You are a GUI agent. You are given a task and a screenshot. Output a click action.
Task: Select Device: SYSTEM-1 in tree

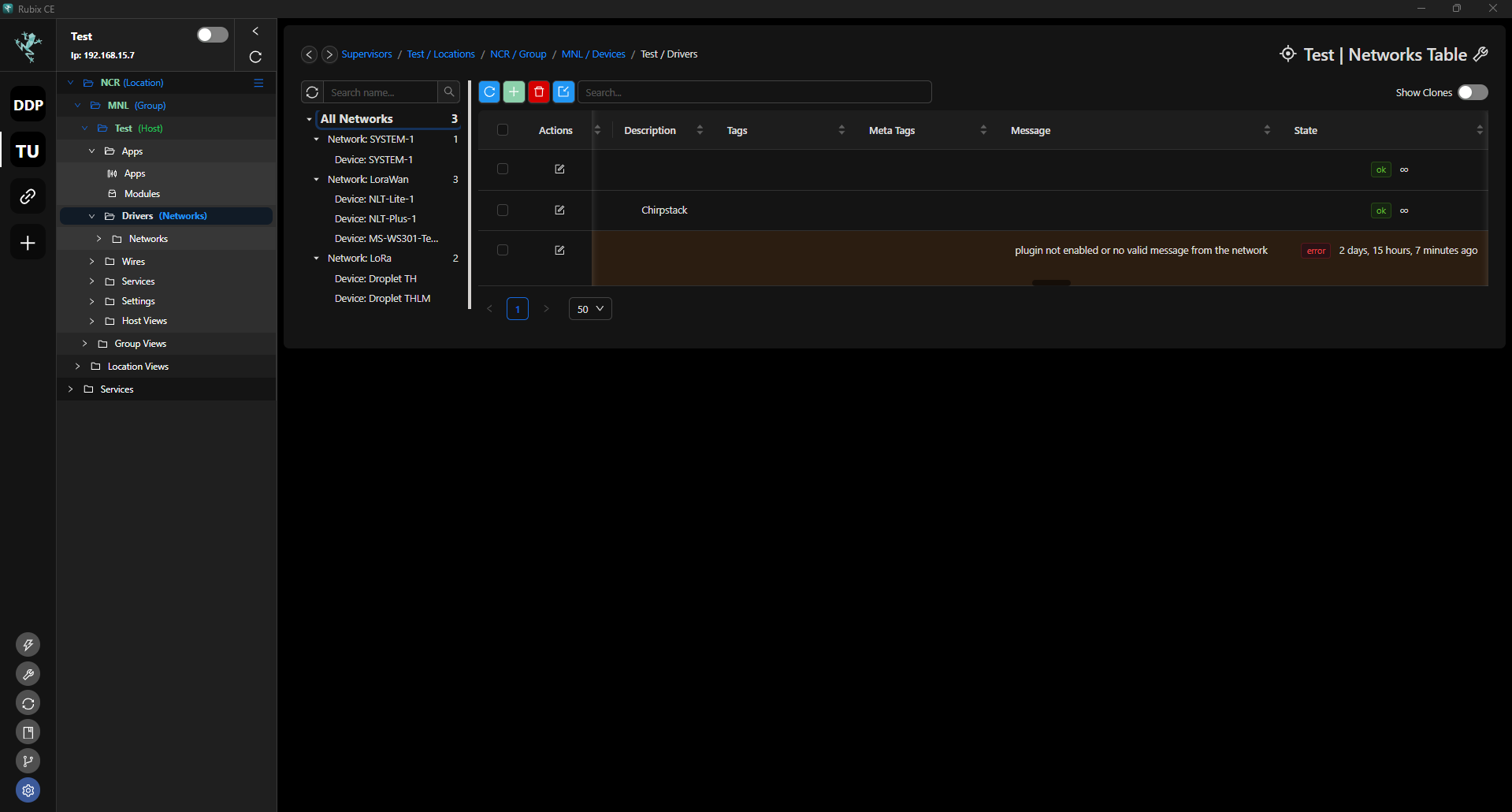pyautogui.click(x=373, y=160)
